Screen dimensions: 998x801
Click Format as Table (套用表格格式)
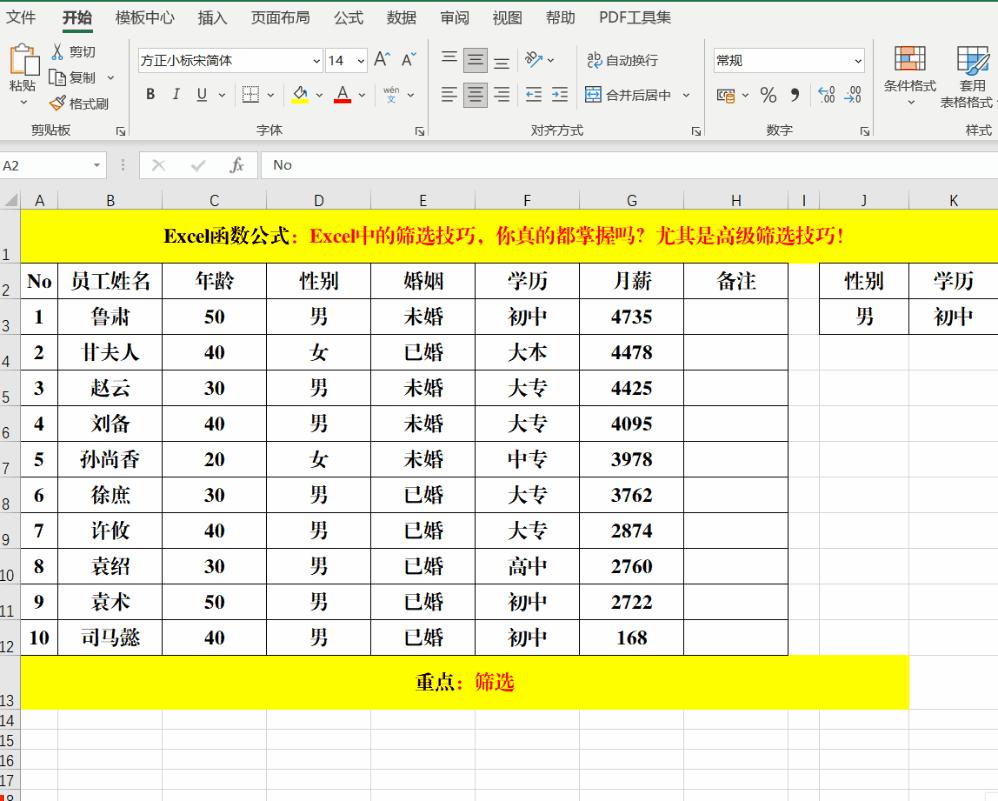pyautogui.click(x=973, y=72)
